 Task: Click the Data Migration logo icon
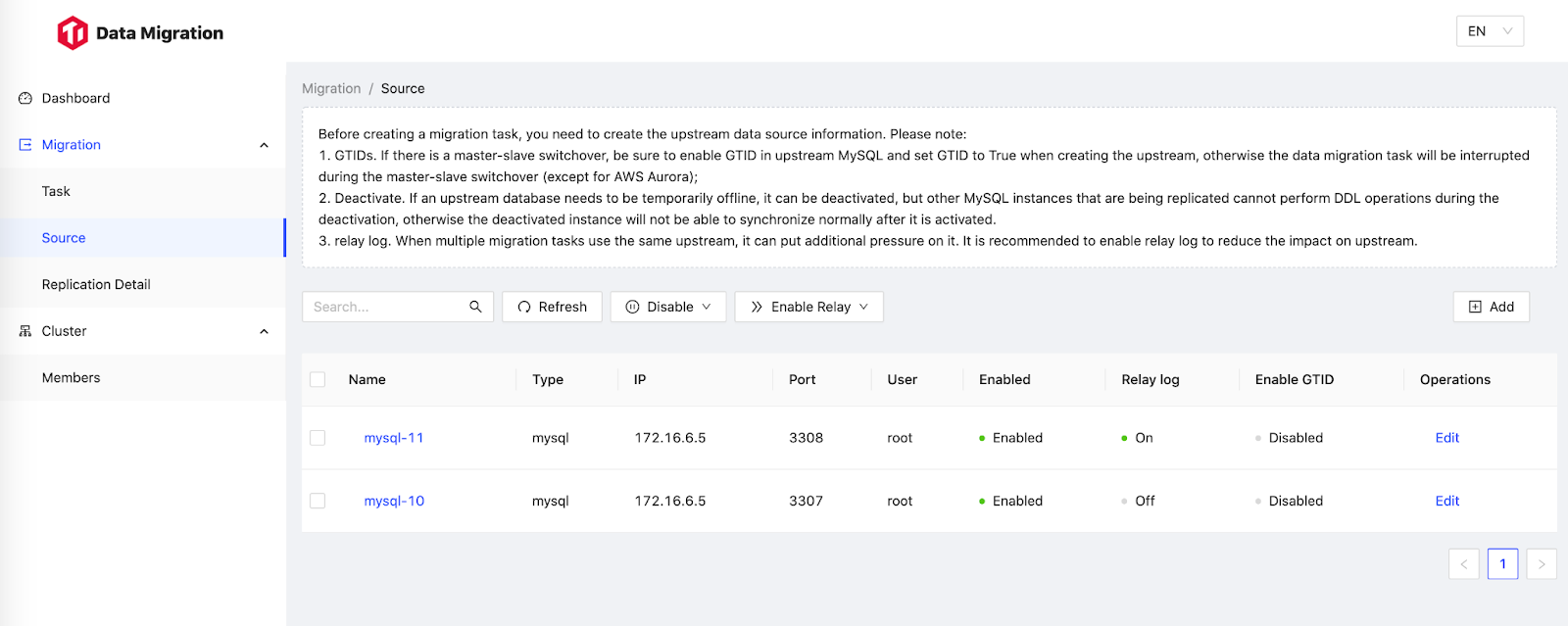[x=73, y=32]
